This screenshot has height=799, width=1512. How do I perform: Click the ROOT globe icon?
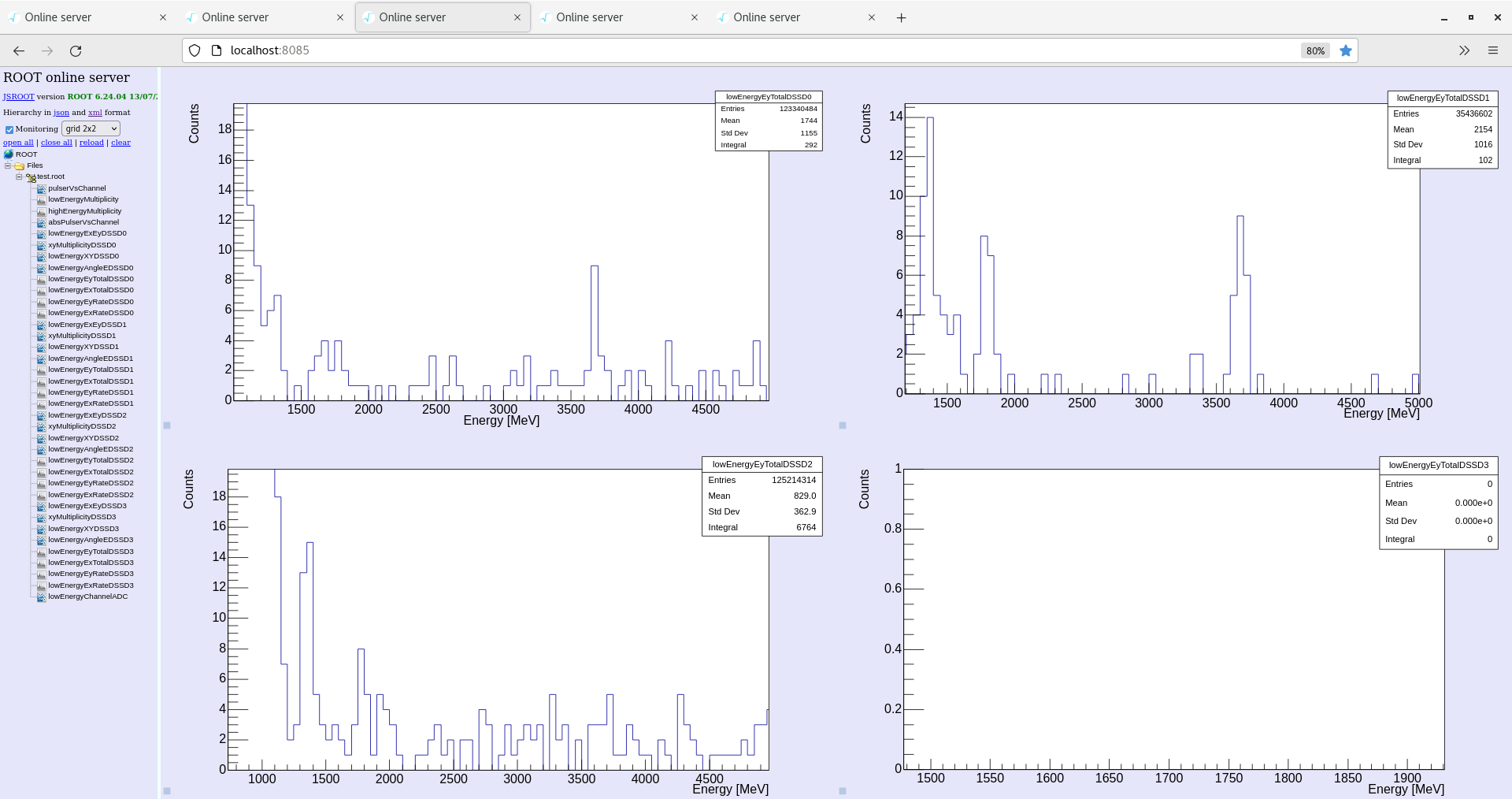coord(9,154)
